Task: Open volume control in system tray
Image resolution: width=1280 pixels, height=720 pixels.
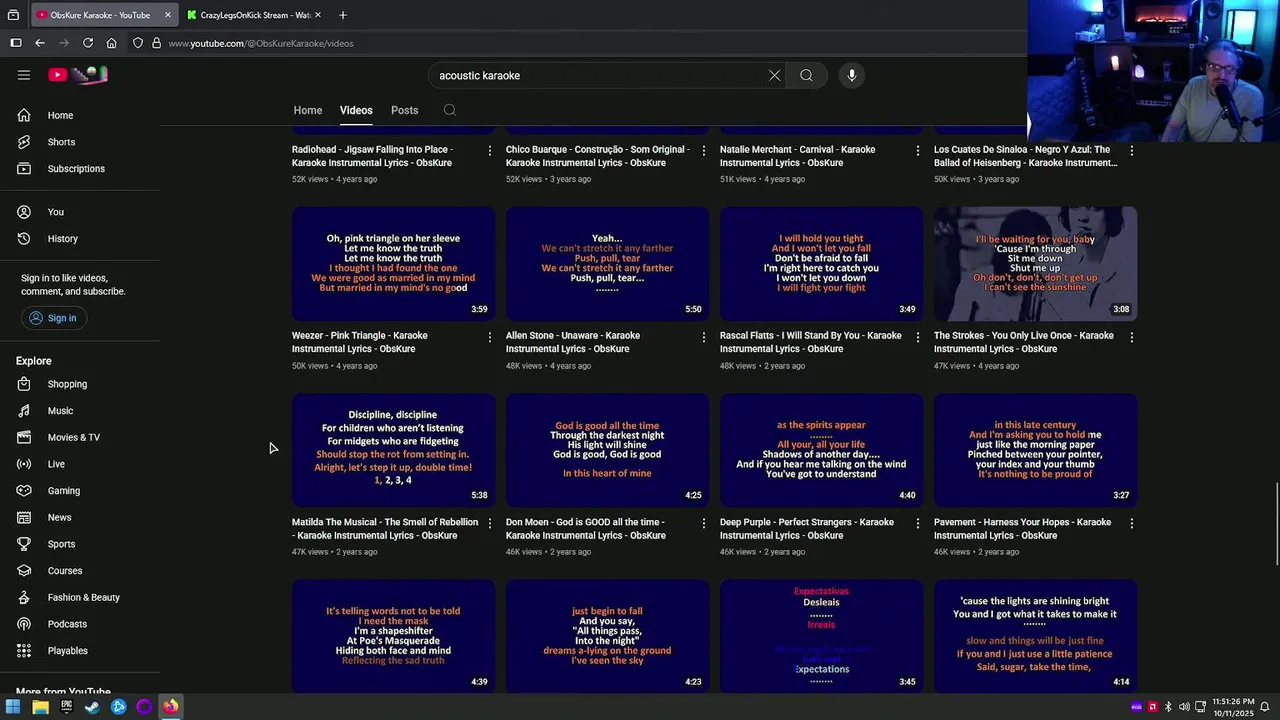Action: [1184, 707]
